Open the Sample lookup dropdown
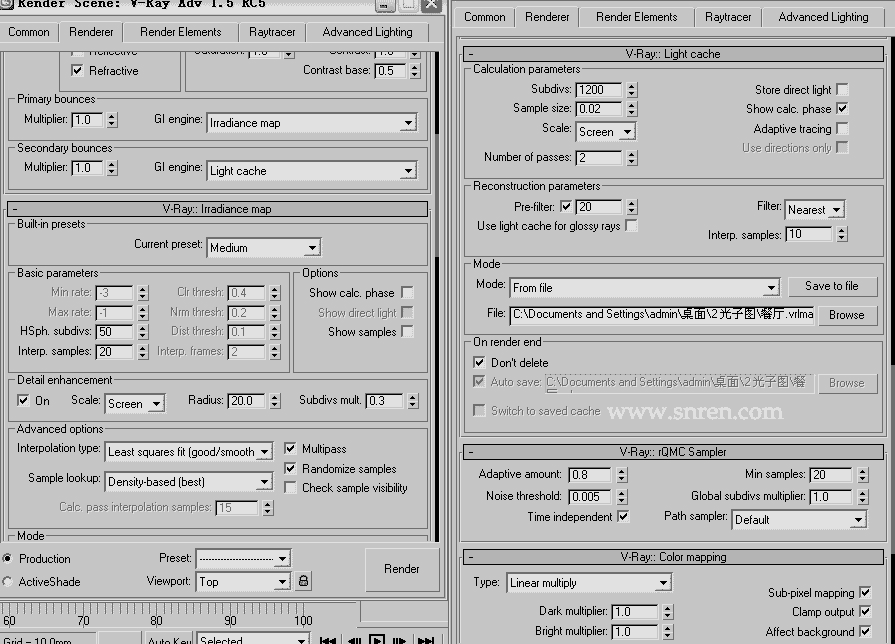895x644 pixels. click(x=189, y=482)
